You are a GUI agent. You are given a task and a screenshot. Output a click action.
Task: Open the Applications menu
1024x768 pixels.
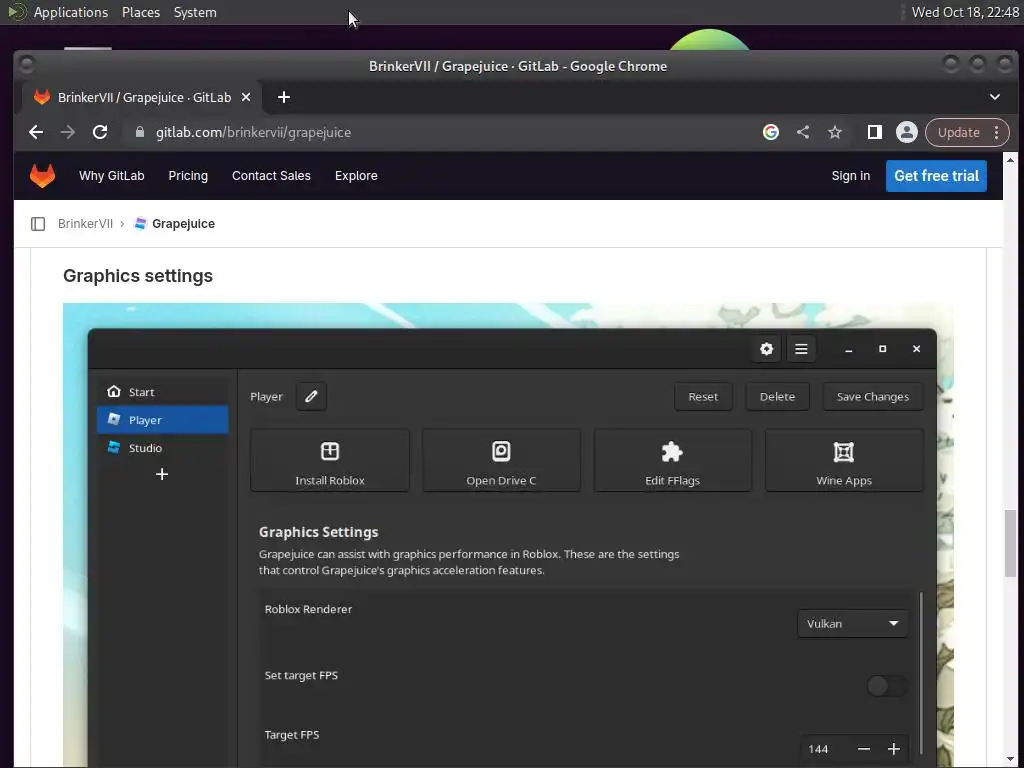point(71,12)
